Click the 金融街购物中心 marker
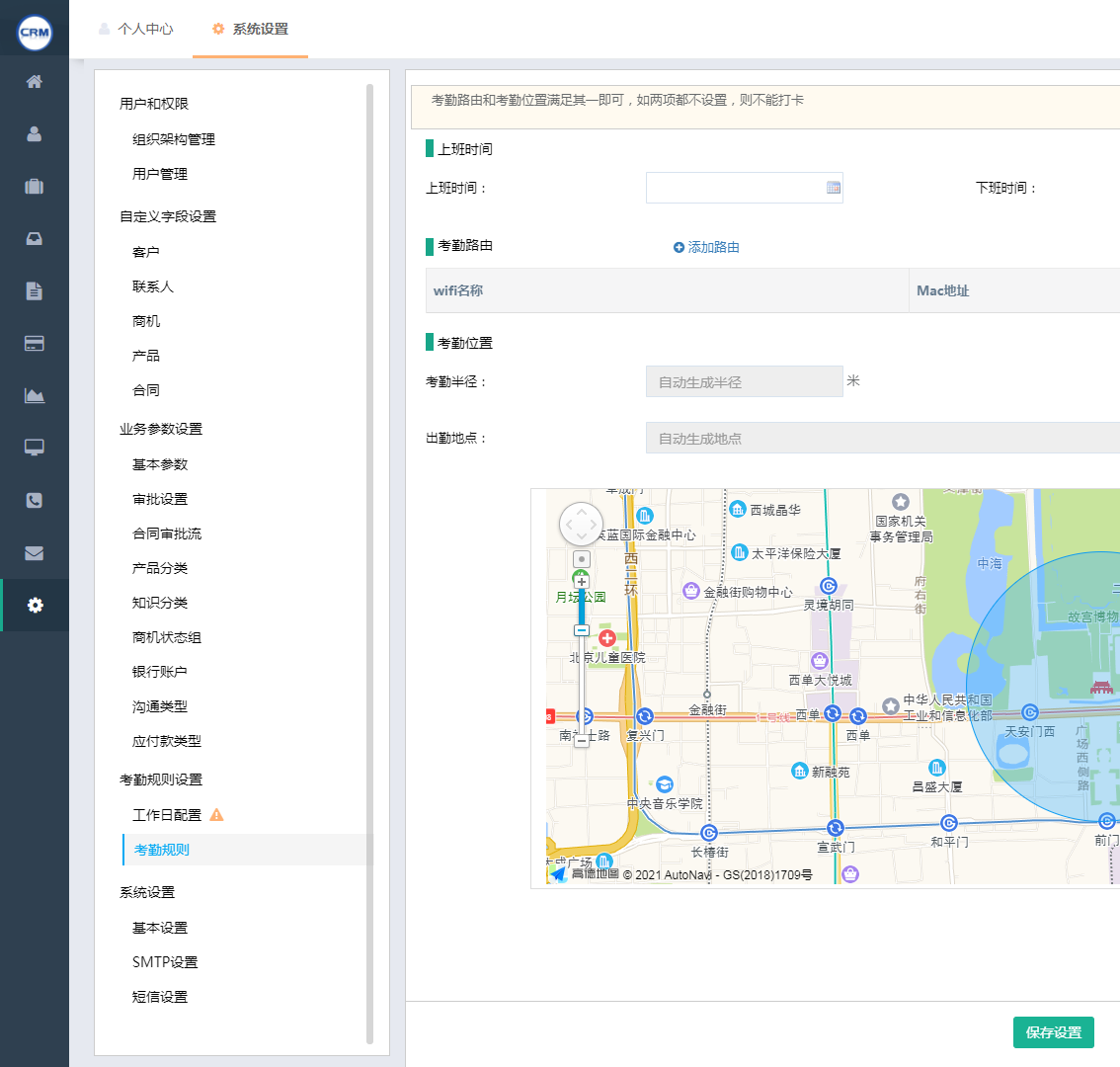This screenshot has width=1120, height=1067. [690, 591]
